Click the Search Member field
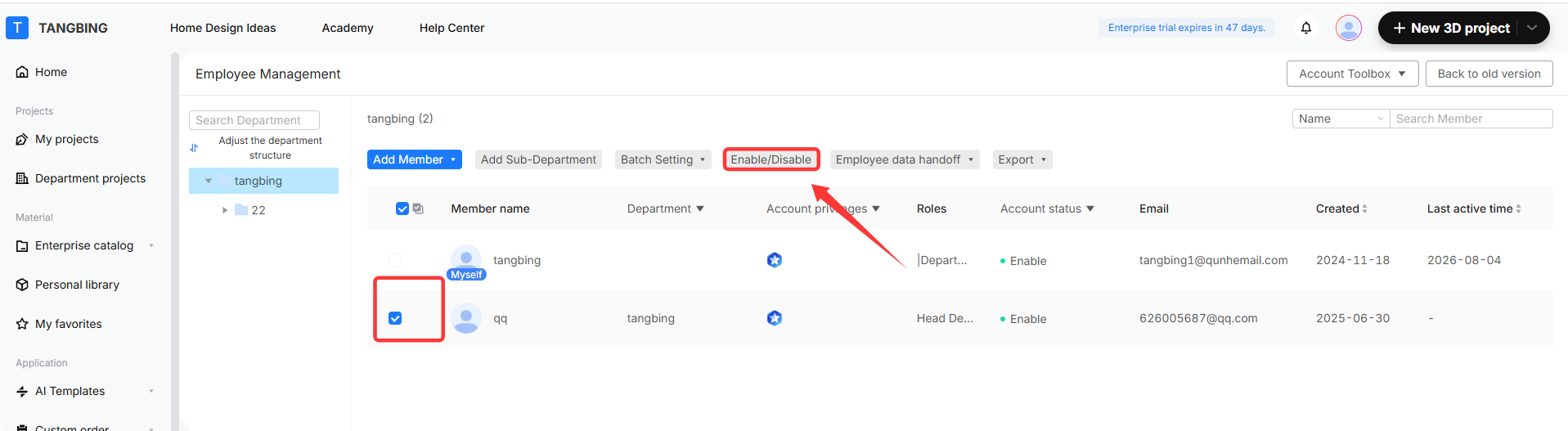1568x431 pixels. (1471, 119)
